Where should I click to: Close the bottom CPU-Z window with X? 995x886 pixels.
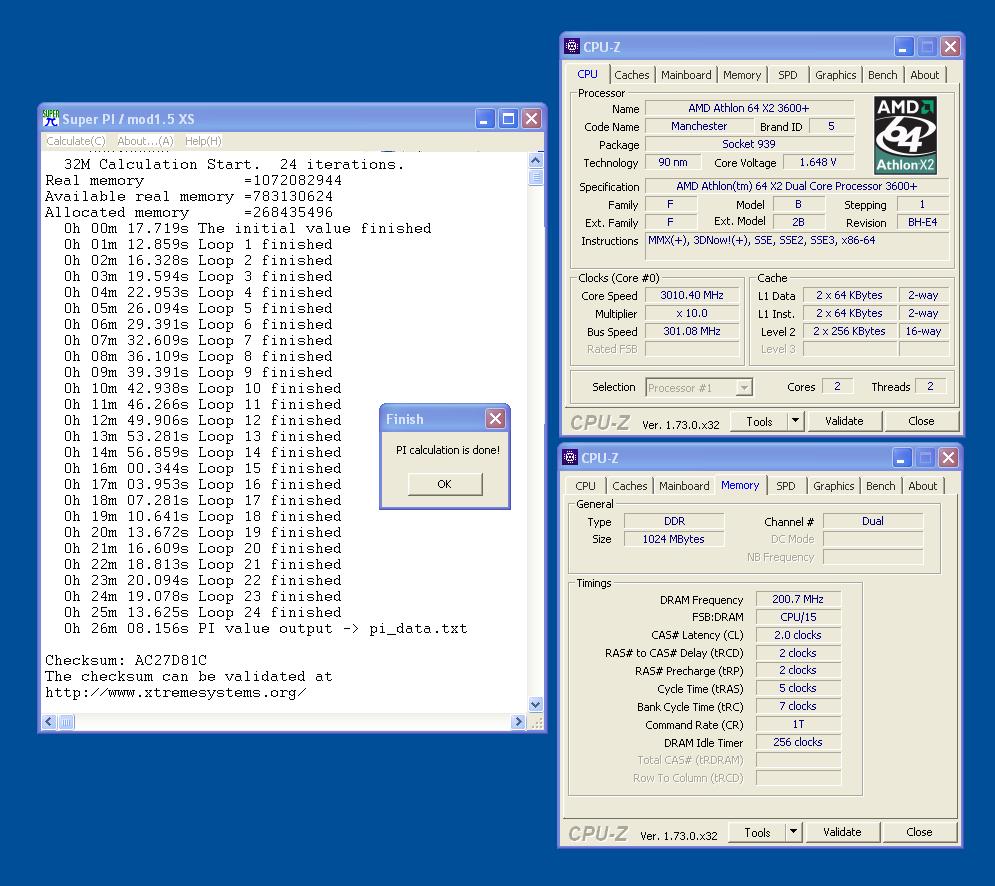pos(948,458)
